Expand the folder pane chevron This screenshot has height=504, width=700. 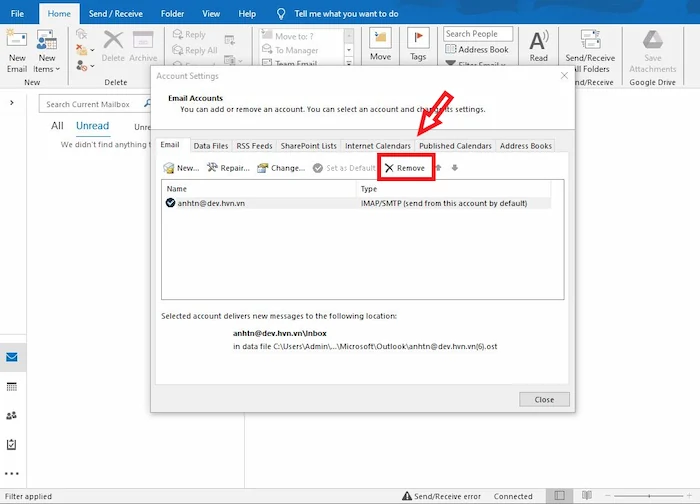[12, 103]
